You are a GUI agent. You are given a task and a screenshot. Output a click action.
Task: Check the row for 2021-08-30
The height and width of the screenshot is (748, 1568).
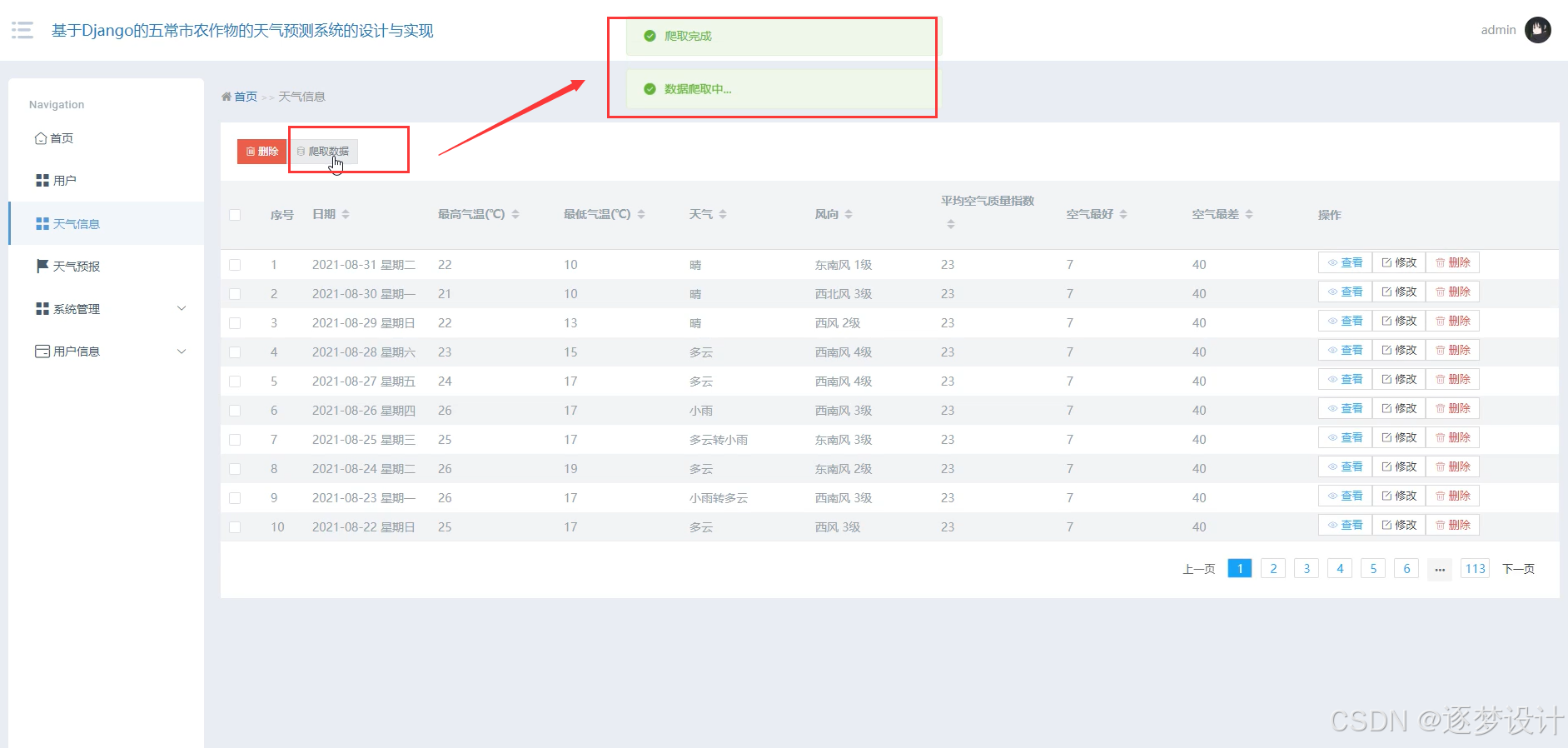235,294
